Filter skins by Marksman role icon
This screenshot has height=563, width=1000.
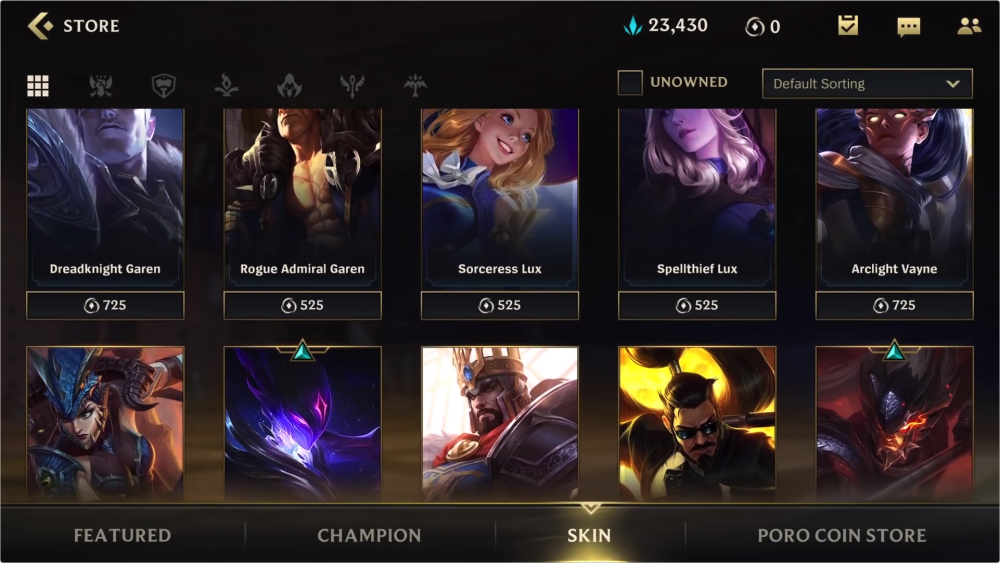coord(415,85)
